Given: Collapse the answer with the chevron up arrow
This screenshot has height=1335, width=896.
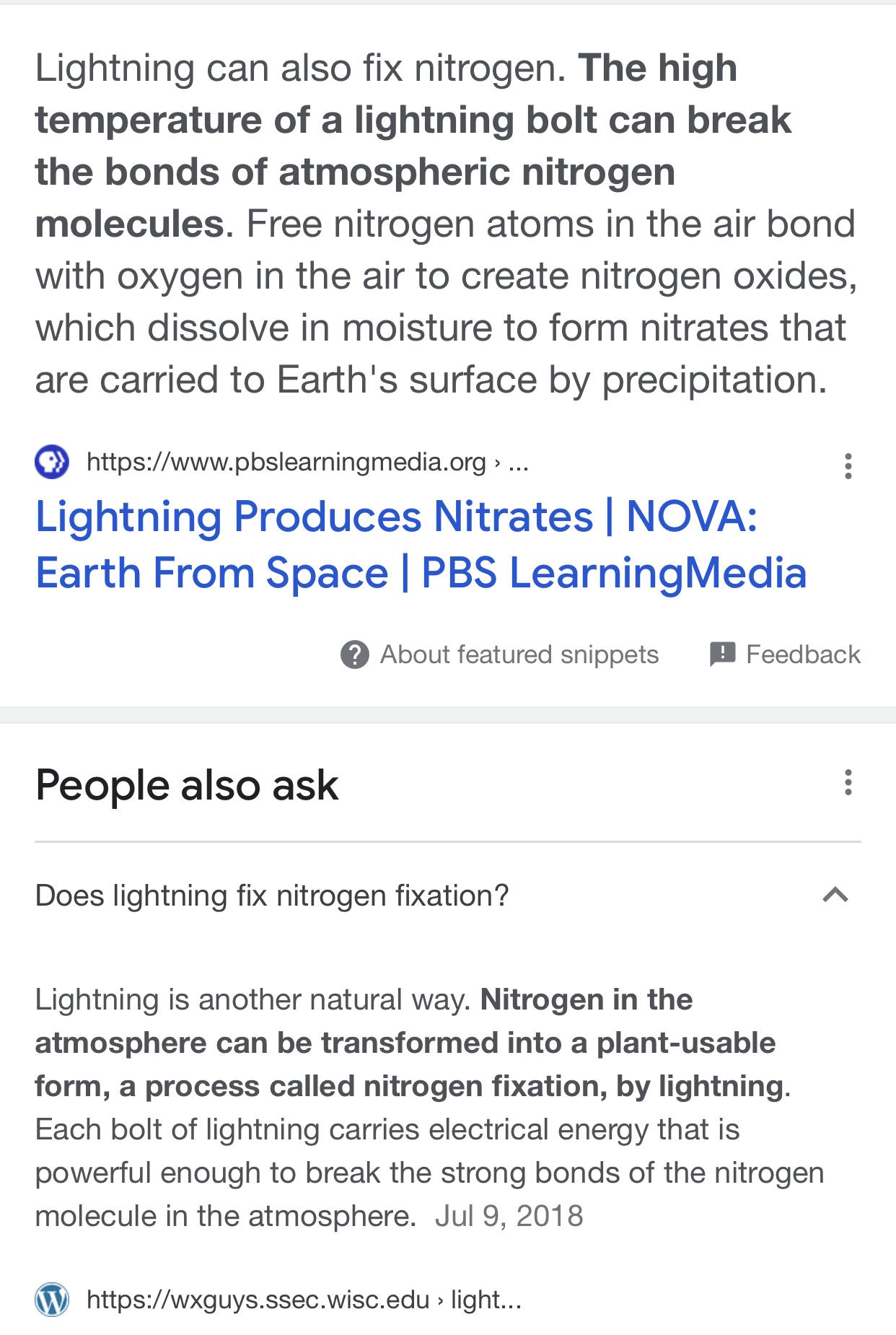Looking at the screenshot, I should point(835,896).
